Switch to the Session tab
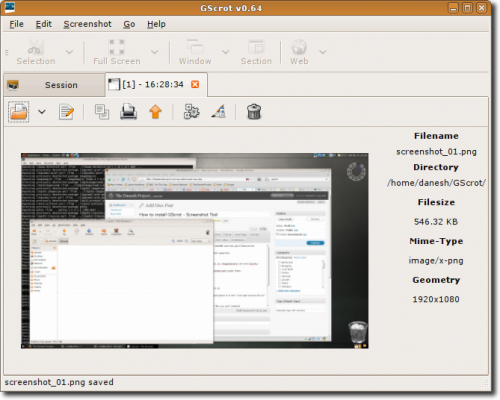 coord(54,85)
